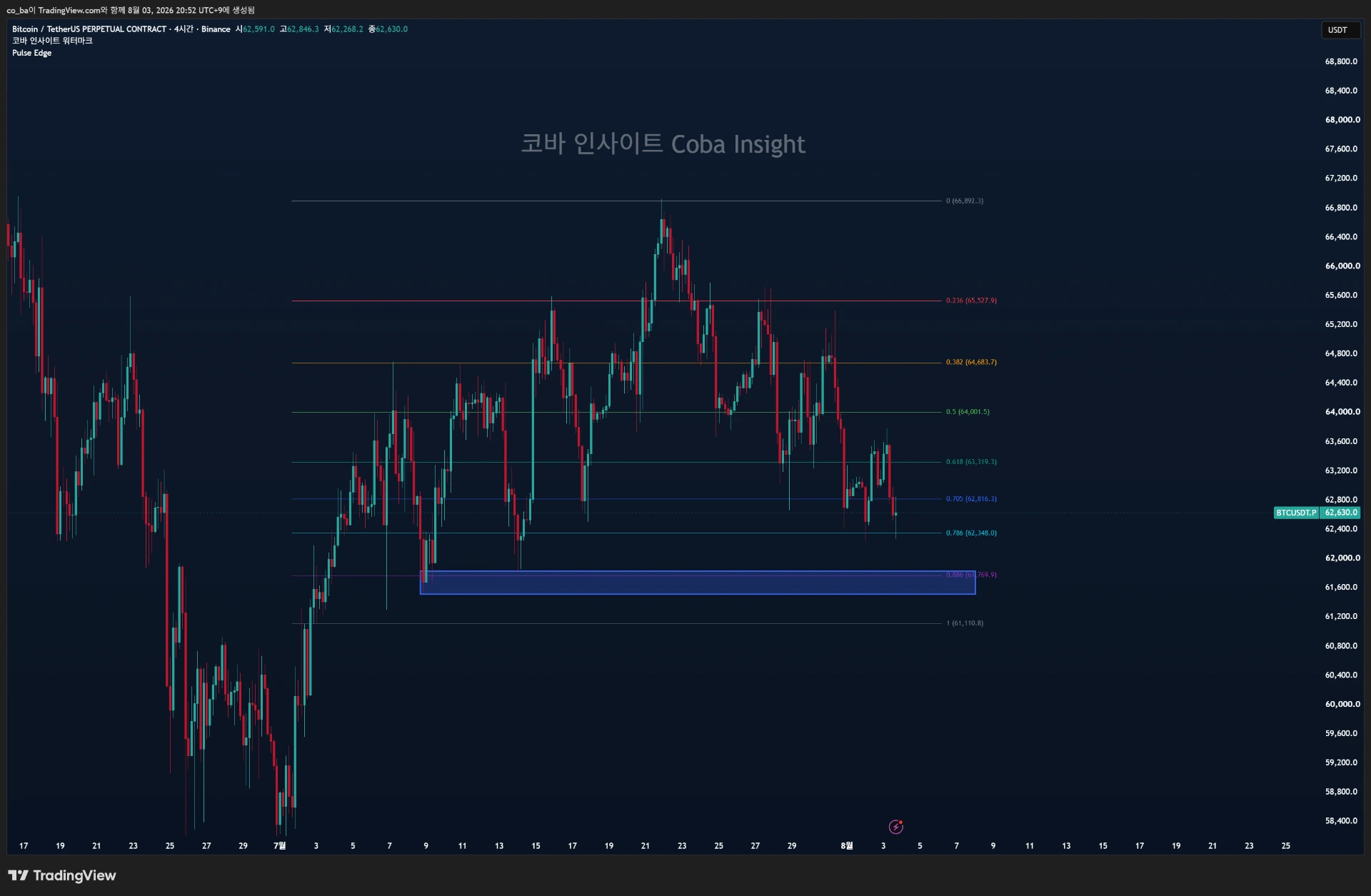1371x896 pixels.
Task: Select the BTCUSDT.P price tag
Action: (x=1295, y=513)
